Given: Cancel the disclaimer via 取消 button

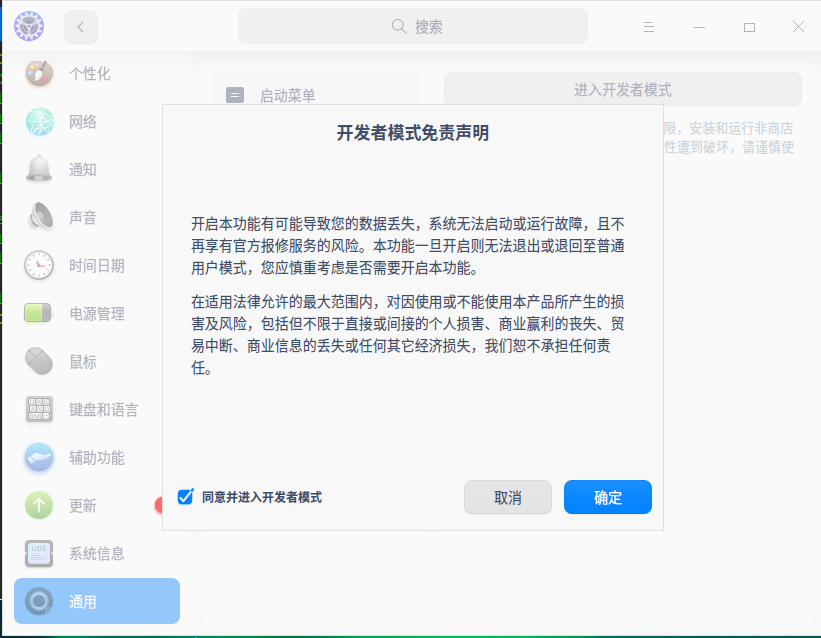Looking at the screenshot, I should click(507, 496).
